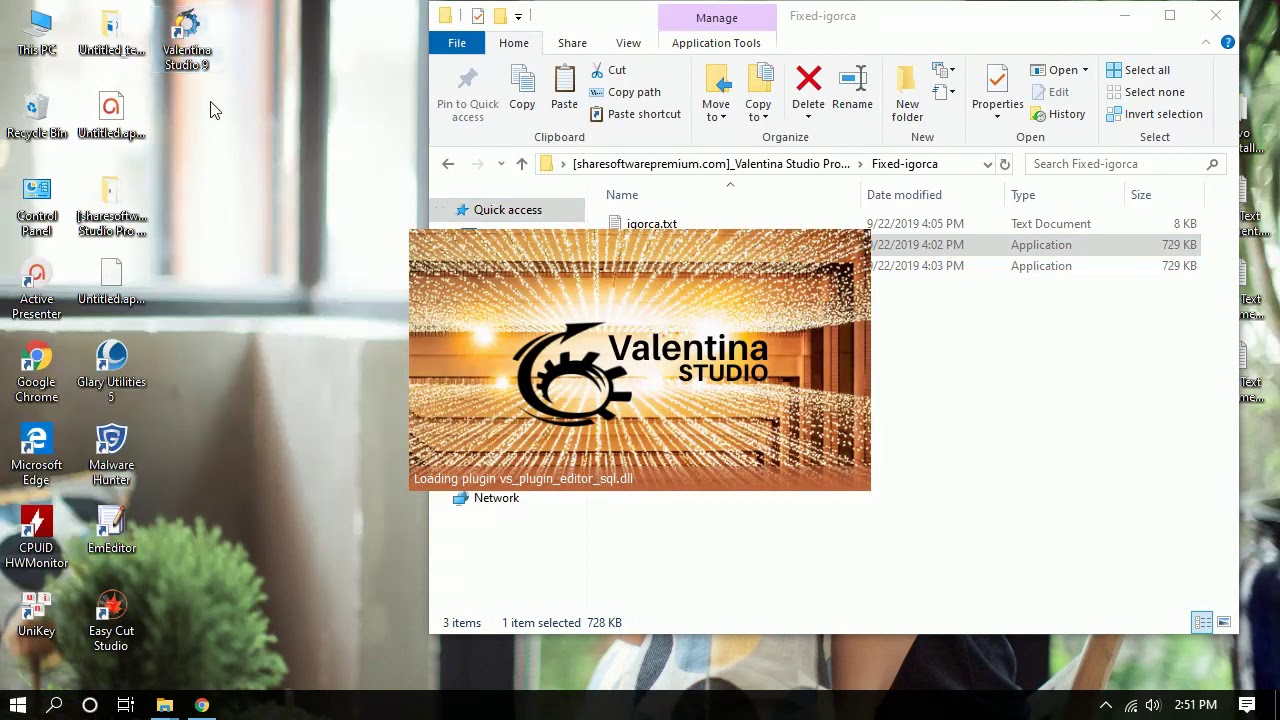1280x720 pixels.
Task: Switch to the Home ribbon tab
Action: pyautogui.click(x=514, y=43)
